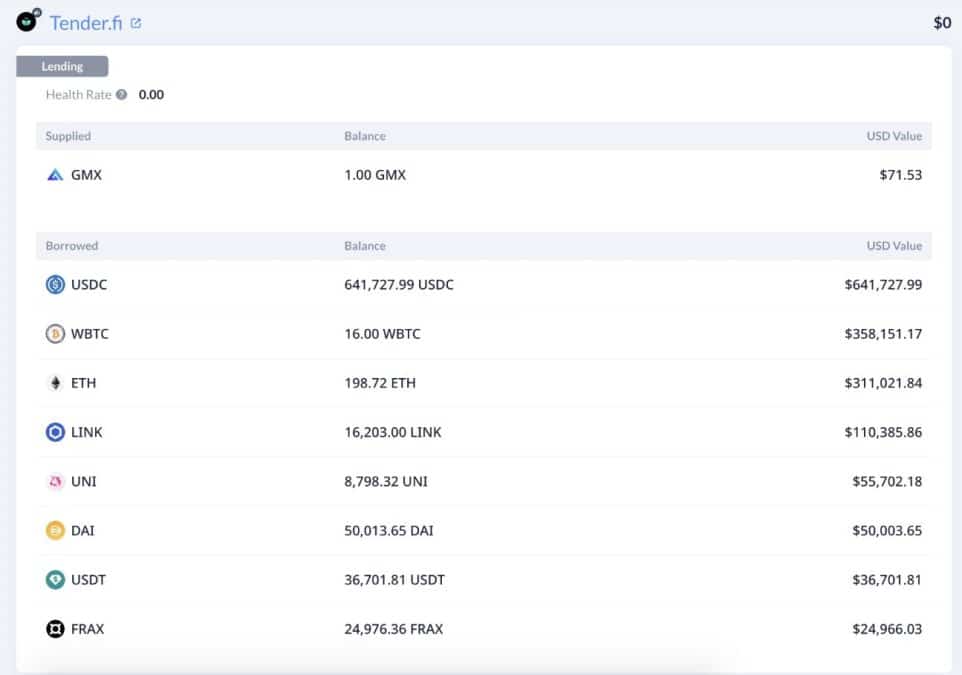The height and width of the screenshot is (675, 962).
Task: Click the USDT token icon
Action: [x=55, y=579]
